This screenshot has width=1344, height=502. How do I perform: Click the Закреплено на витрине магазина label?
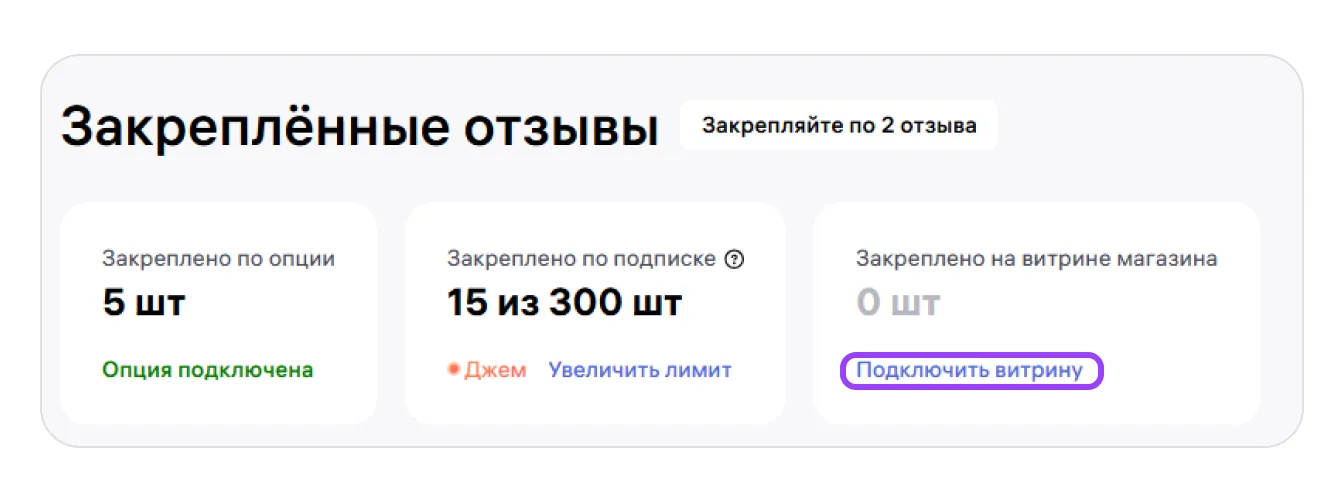click(x=1036, y=259)
